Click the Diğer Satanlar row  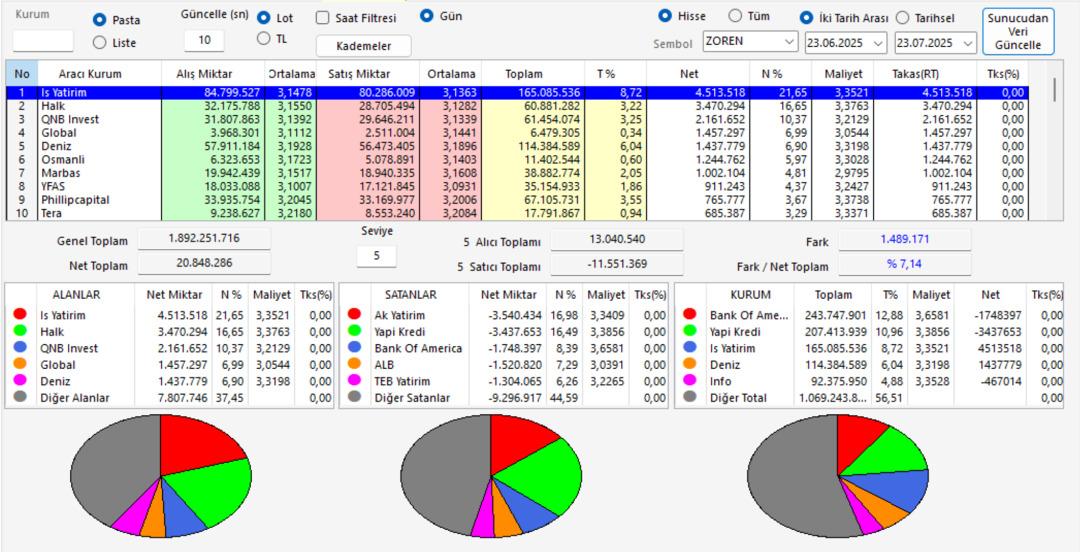(x=505, y=398)
